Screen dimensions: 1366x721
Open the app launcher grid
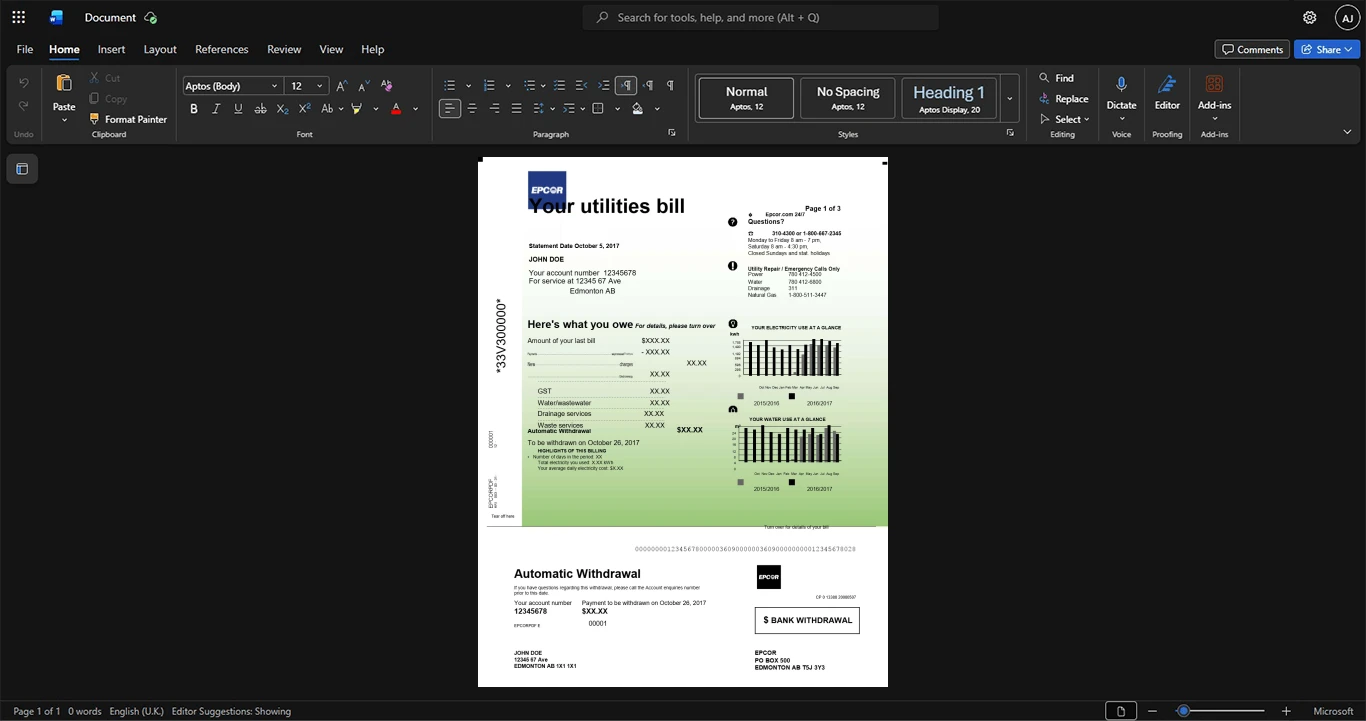pyautogui.click(x=18, y=17)
